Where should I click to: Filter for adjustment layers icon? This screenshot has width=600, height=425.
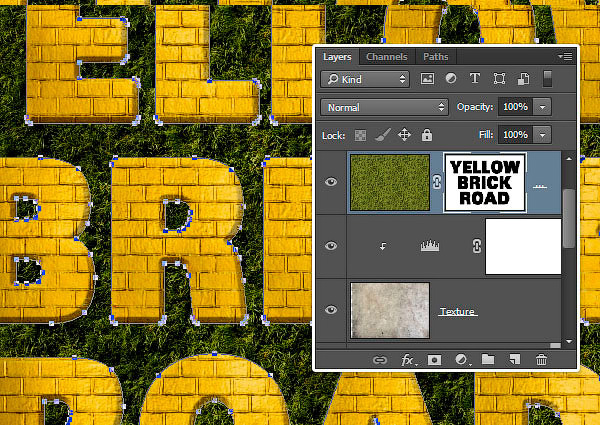(451, 79)
